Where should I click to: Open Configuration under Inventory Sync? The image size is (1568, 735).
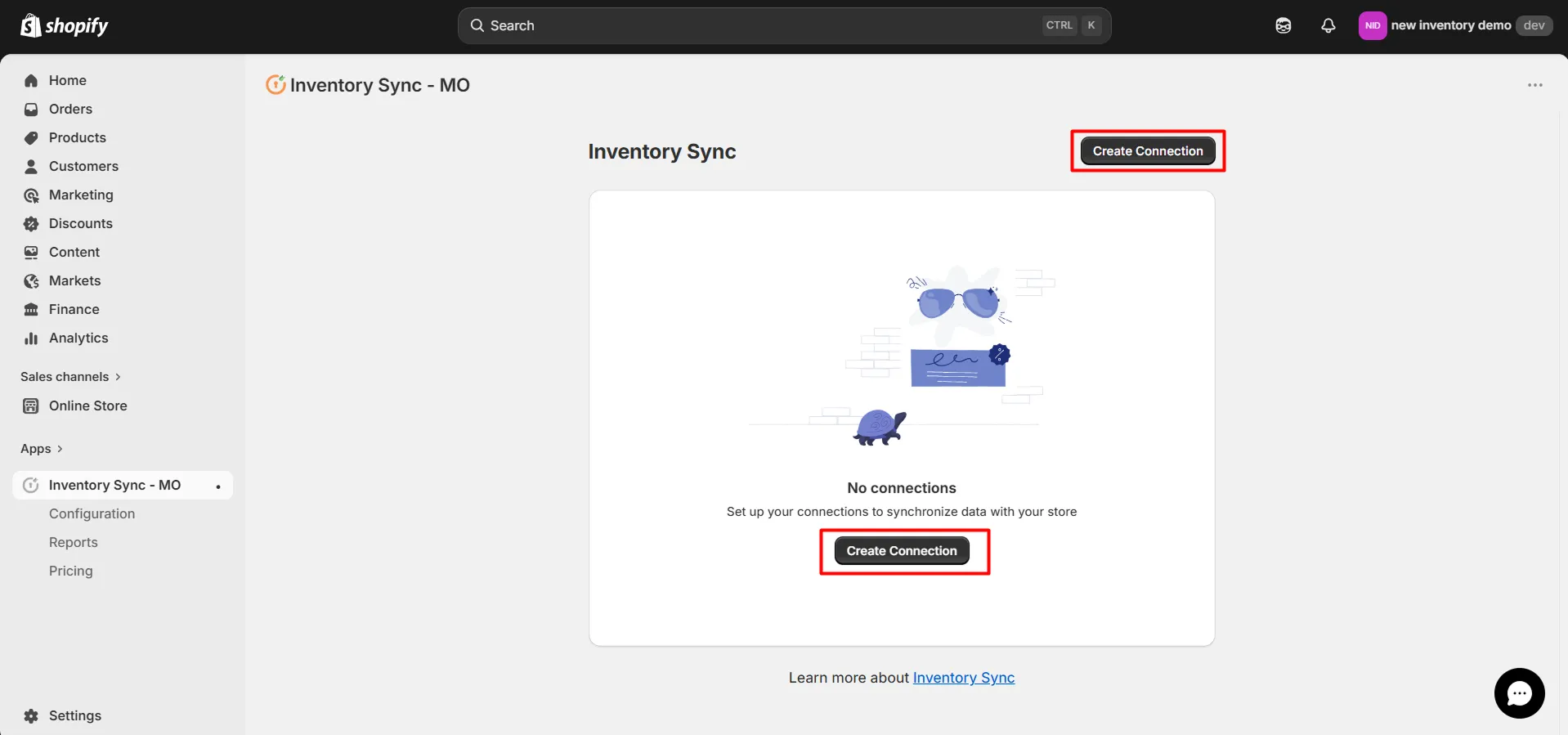coord(92,513)
